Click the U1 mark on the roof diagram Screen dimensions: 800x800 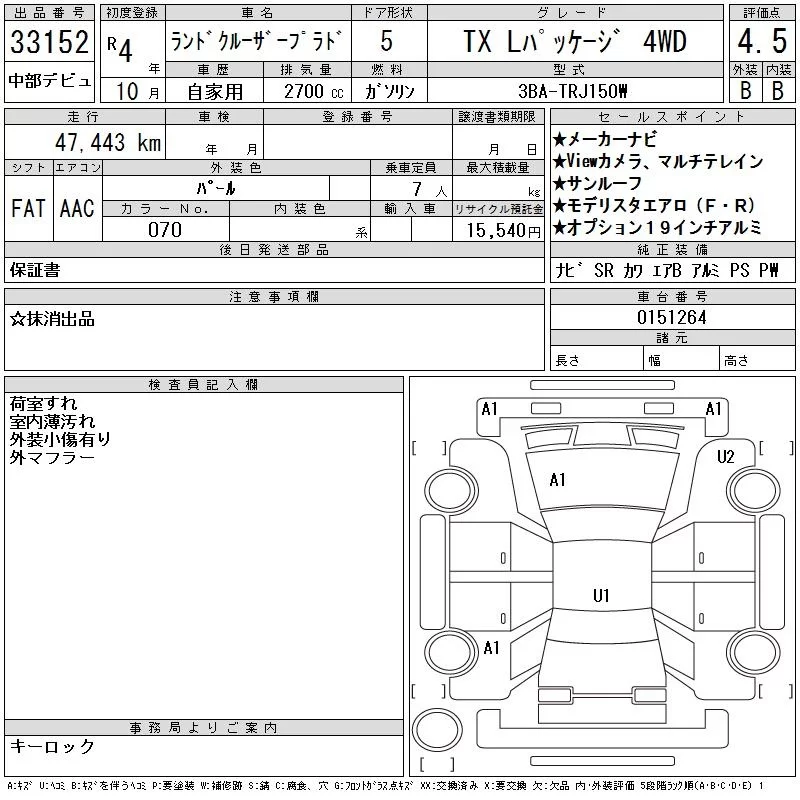601,595
